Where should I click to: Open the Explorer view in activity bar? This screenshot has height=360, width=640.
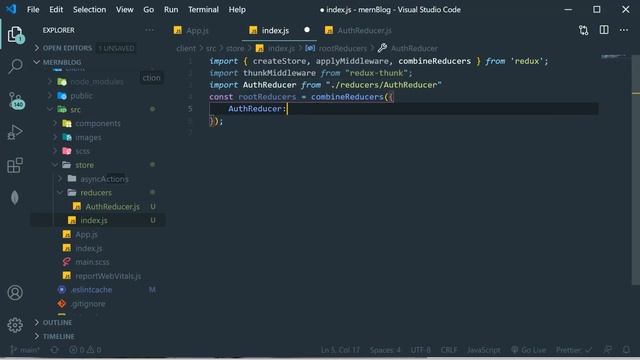point(15,35)
